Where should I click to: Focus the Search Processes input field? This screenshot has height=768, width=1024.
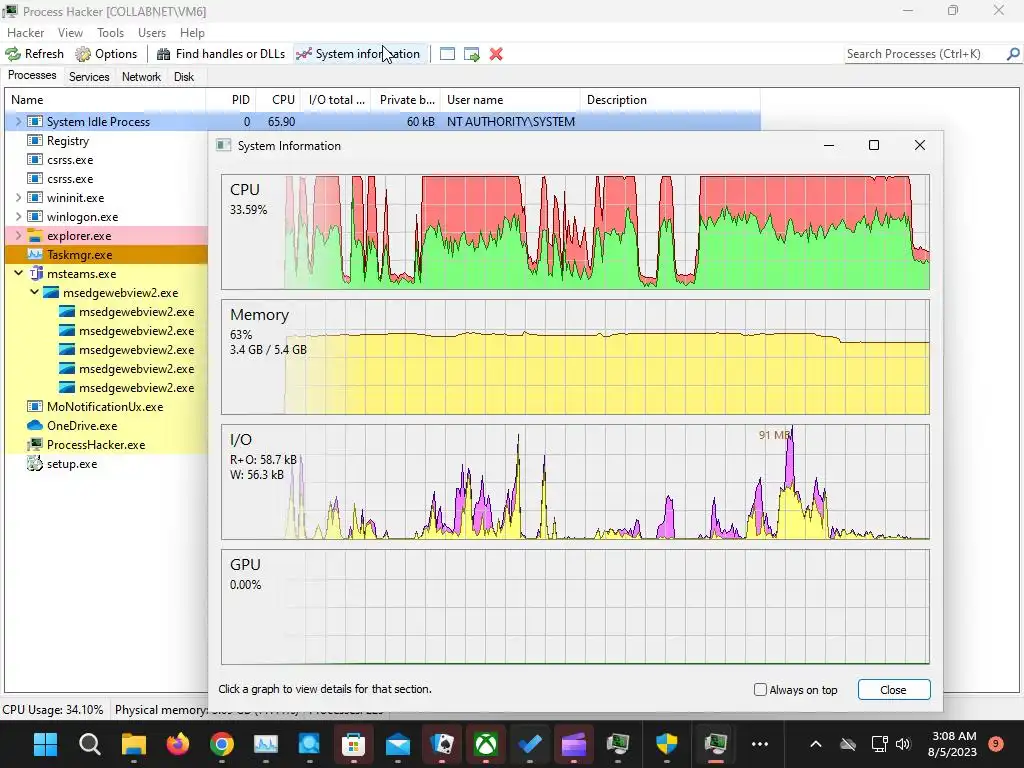(x=925, y=54)
